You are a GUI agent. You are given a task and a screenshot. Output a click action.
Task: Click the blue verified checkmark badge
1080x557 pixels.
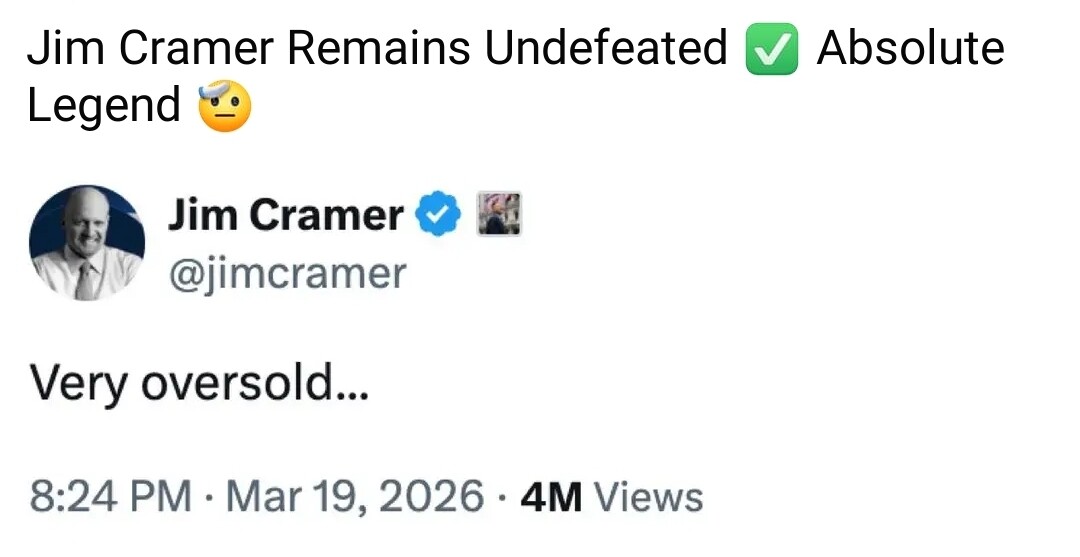[439, 215]
